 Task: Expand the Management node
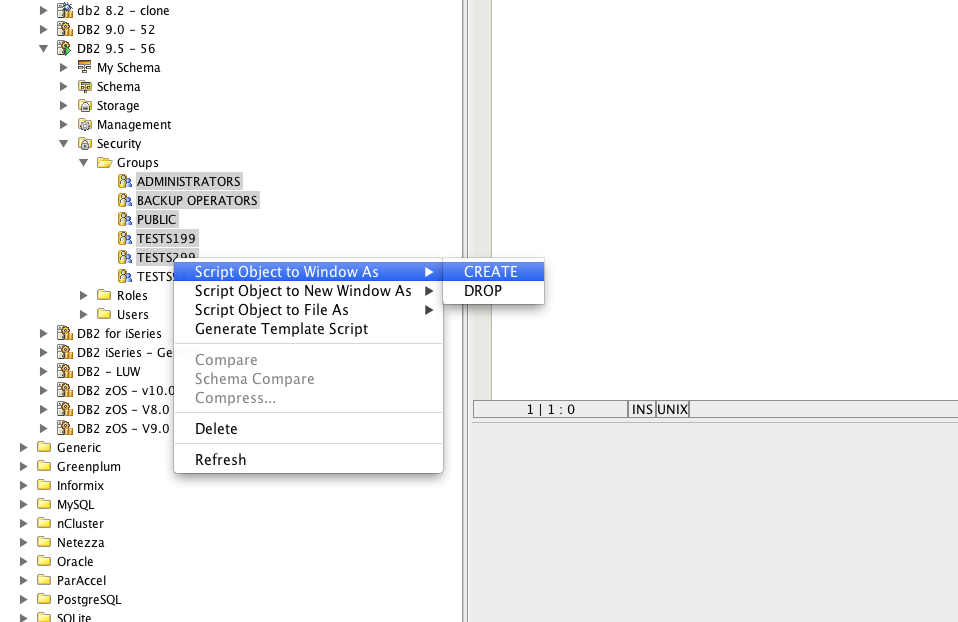64,124
